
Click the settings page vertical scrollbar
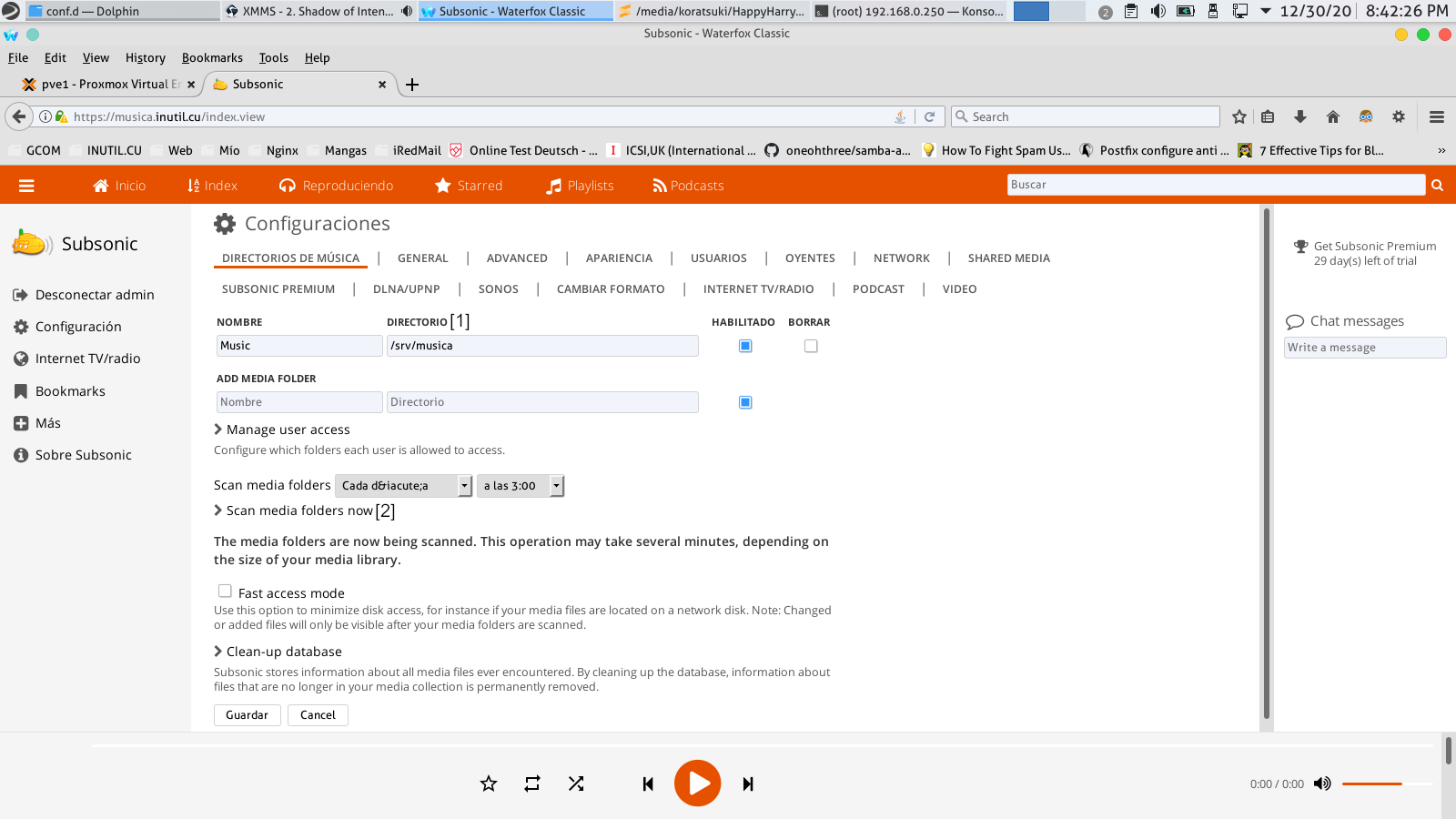pos(1266,463)
